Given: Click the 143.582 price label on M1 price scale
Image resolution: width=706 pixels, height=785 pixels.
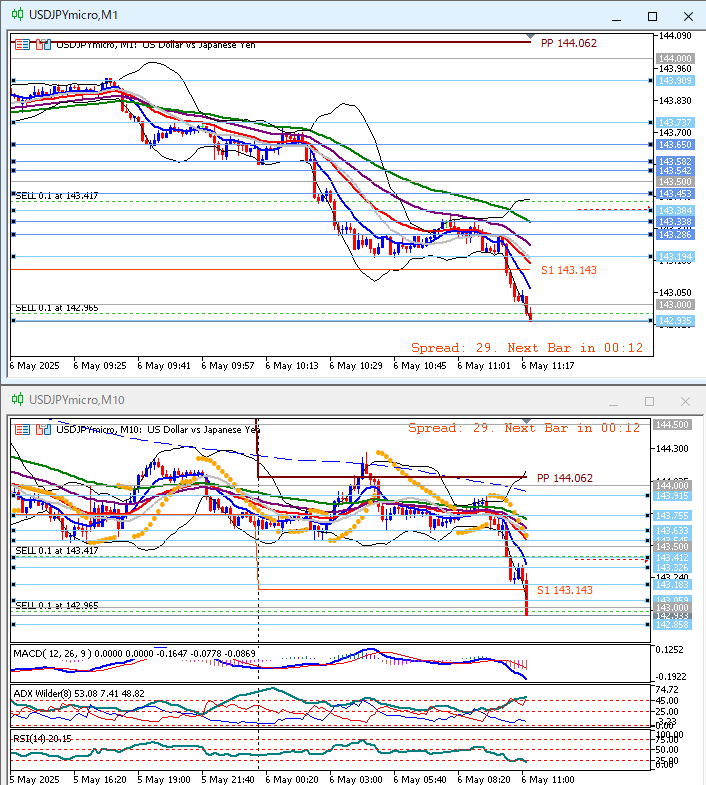Looking at the screenshot, I should point(675,161).
